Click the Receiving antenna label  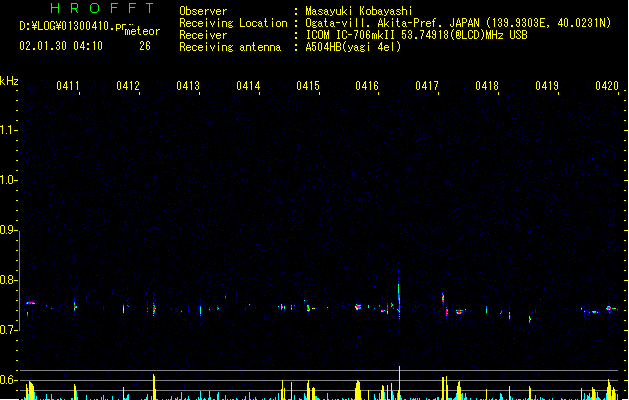[230, 47]
